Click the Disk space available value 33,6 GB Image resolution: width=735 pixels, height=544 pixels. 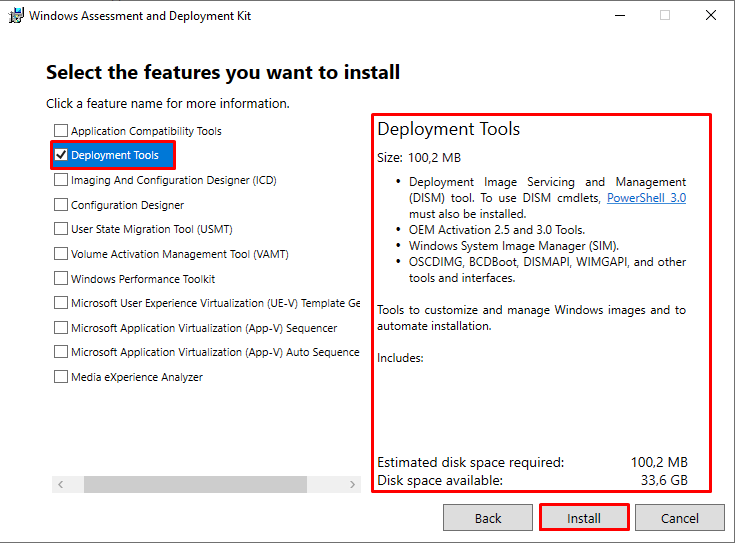pos(664,480)
